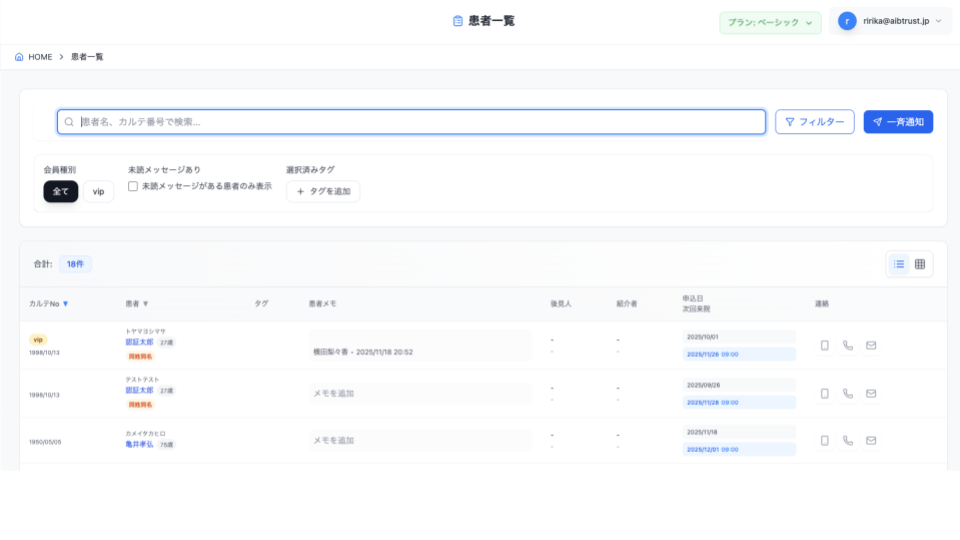Click the mail icon in the second patient row

pos(871,393)
